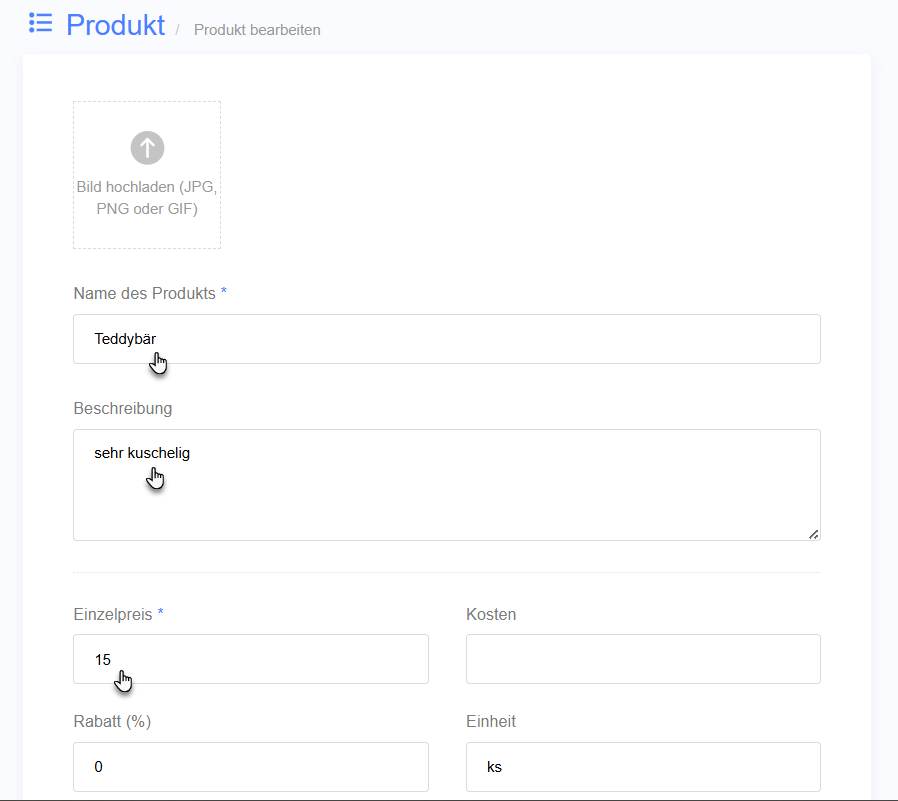Focus the Name des Produkts field containing Teddybär
Screen dimensions: 898x801
point(447,339)
